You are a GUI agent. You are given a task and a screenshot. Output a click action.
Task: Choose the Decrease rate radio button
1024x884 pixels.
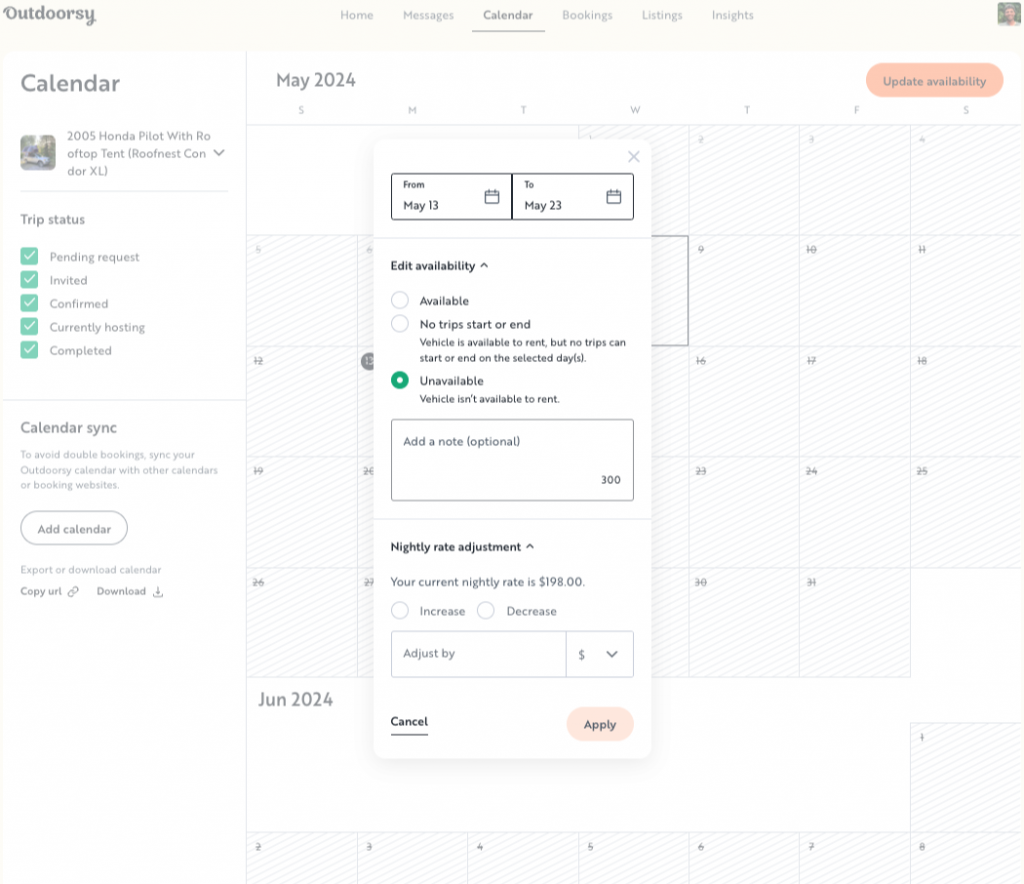486,610
